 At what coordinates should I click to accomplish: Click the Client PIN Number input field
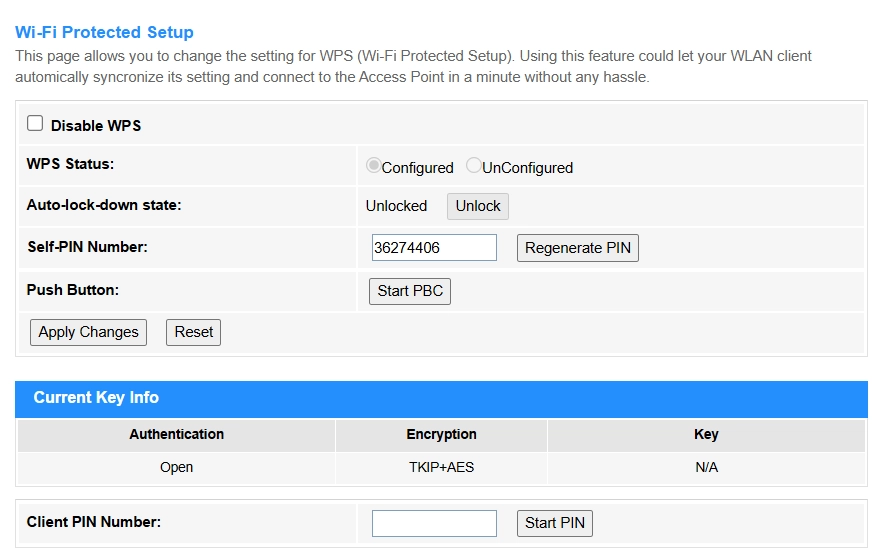(x=434, y=523)
